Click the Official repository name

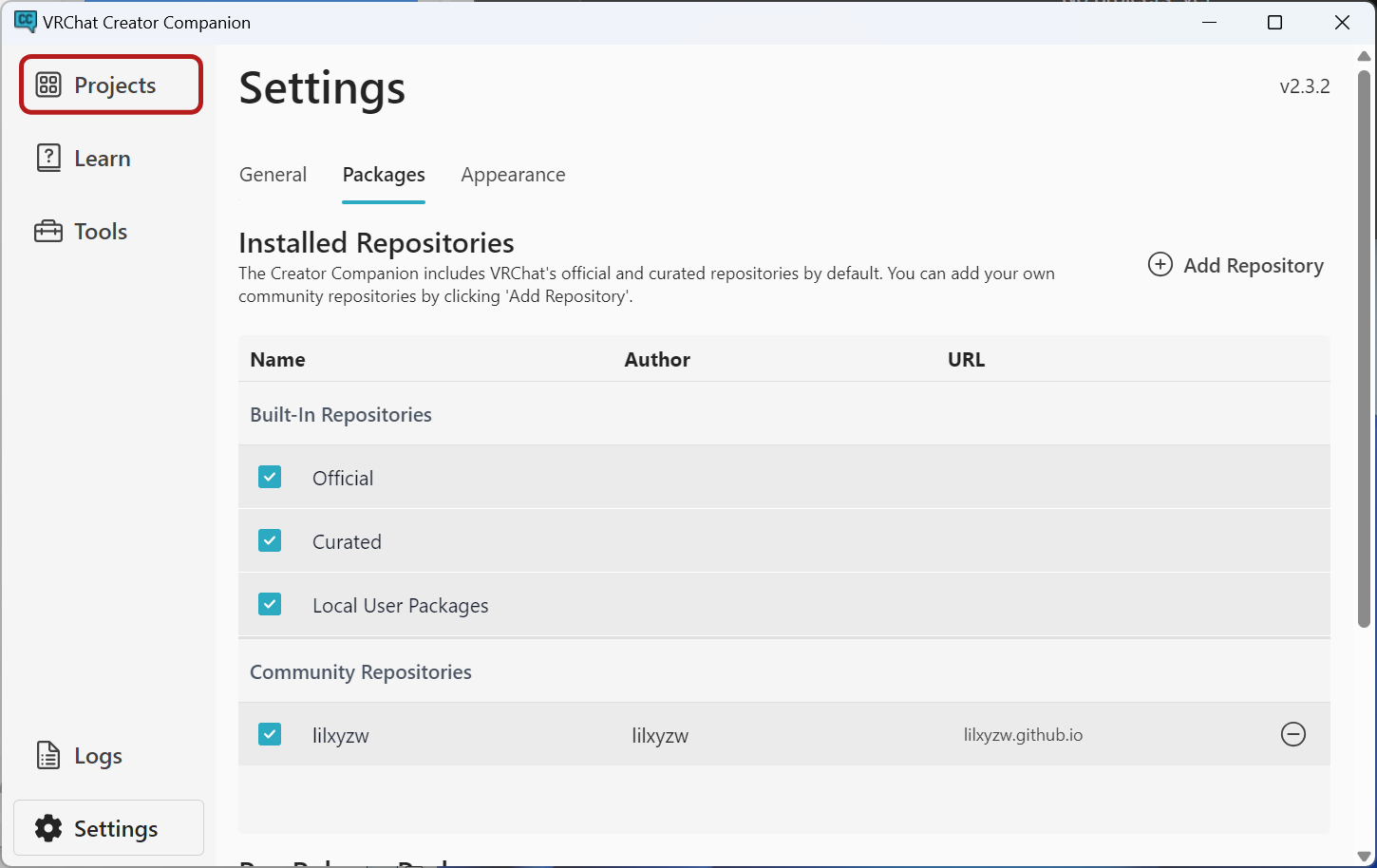[x=343, y=479]
